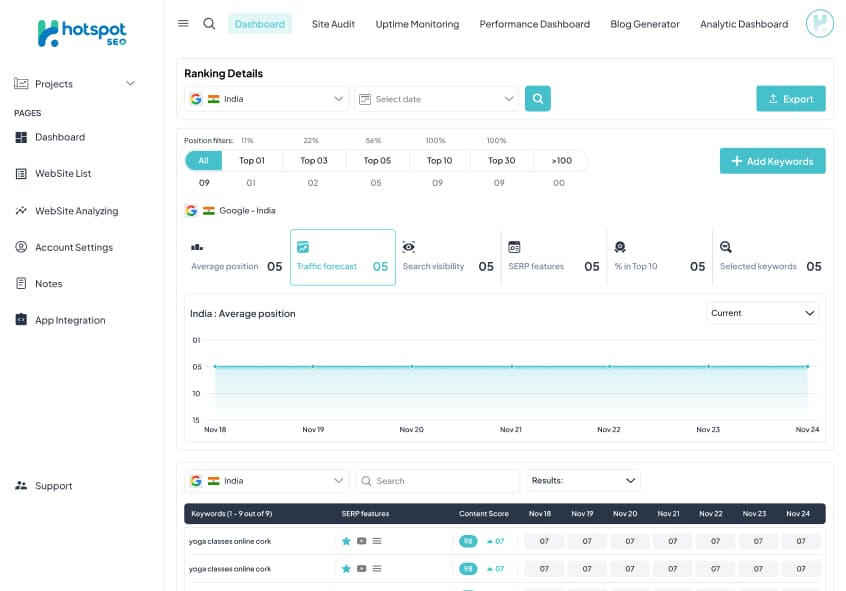Click the Content Score column header
This screenshot has height=591, width=846.
484,514
